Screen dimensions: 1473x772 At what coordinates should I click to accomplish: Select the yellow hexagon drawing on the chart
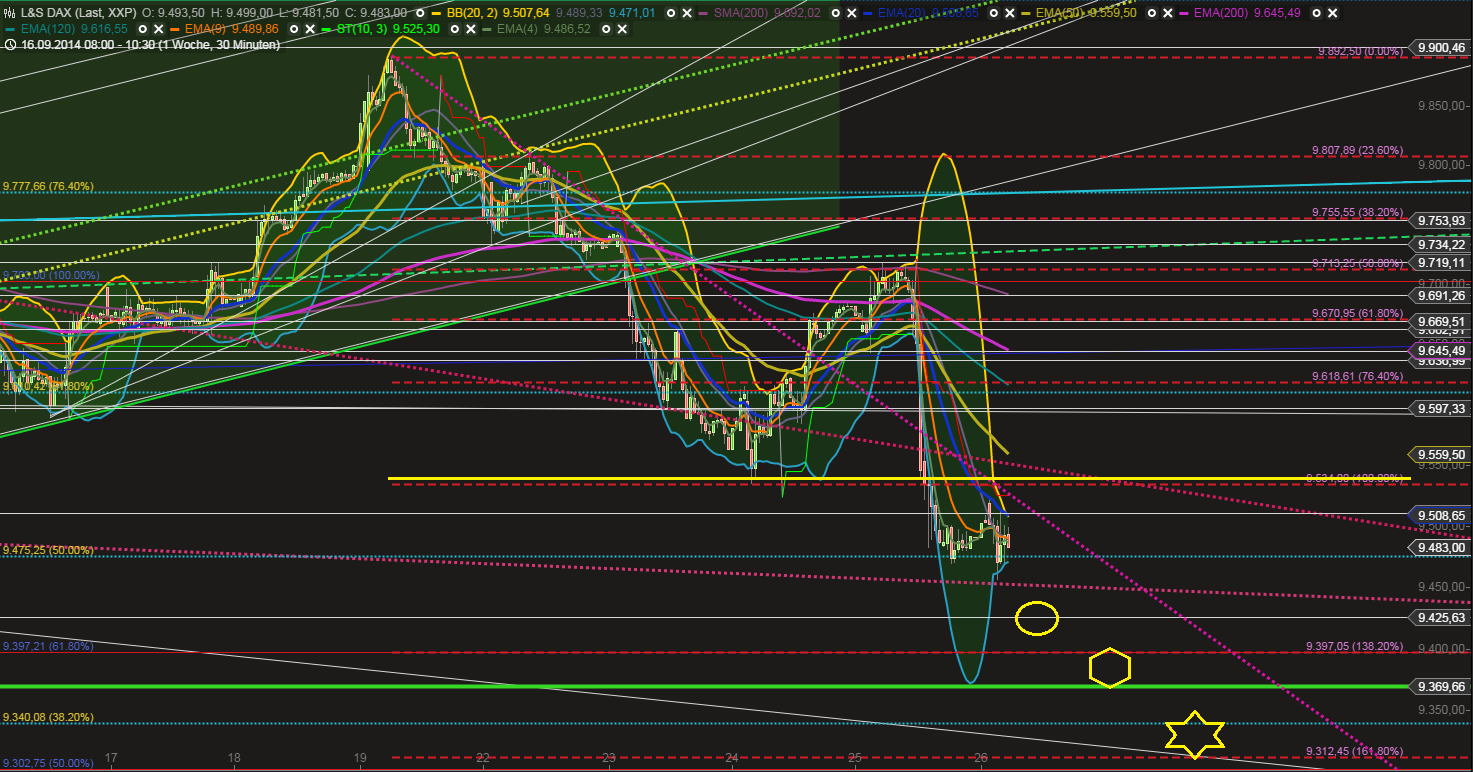[1110, 667]
